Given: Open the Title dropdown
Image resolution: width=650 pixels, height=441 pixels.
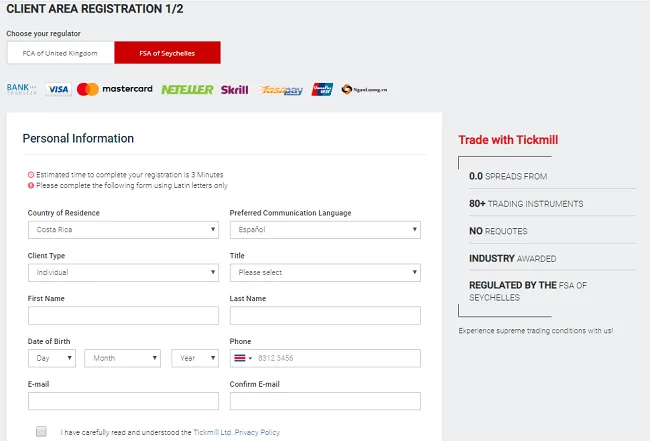Looking at the screenshot, I should (325, 272).
